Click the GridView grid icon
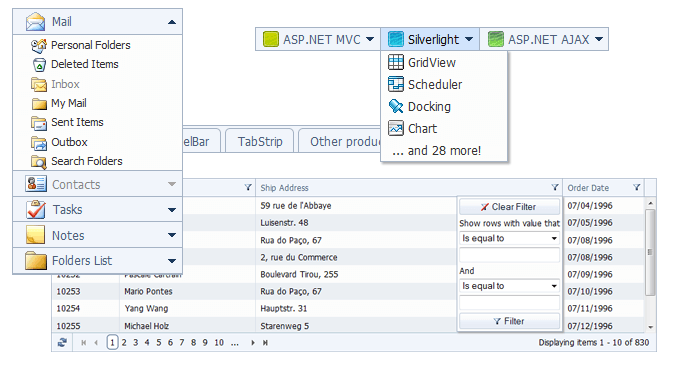The height and width of the screenshot is (376, 673). click(396, 62)
